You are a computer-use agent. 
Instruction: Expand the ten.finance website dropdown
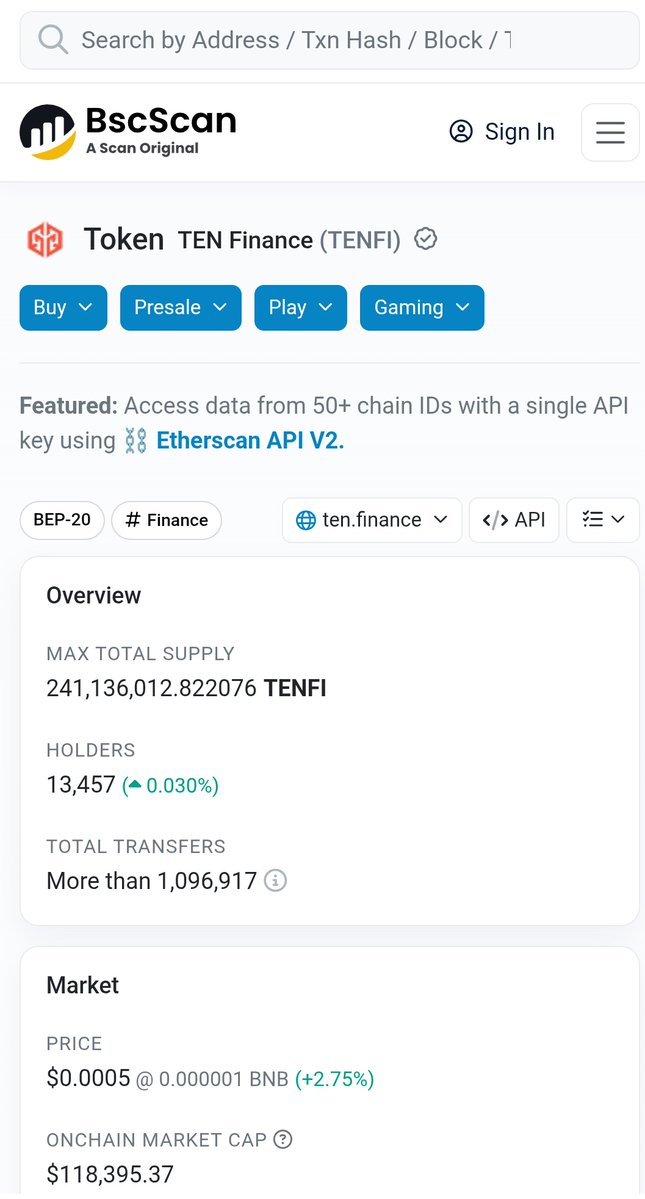click(371, 520)
